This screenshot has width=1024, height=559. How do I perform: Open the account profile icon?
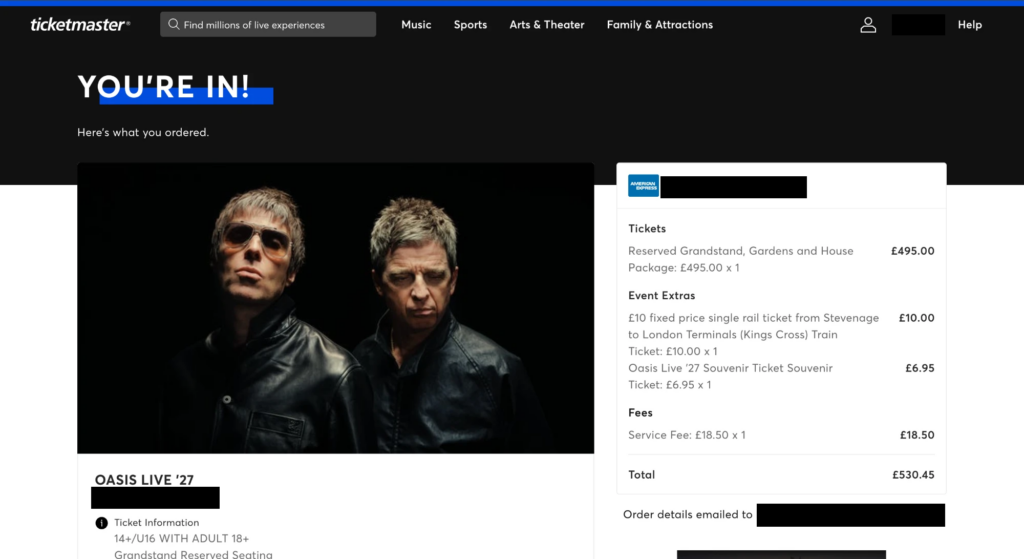click(x=868, y=25)
